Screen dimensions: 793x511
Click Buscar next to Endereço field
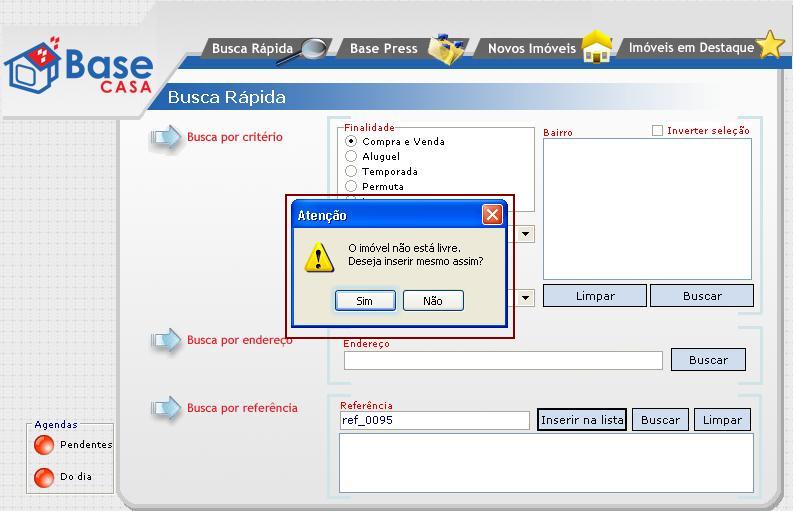pos(708,360)
